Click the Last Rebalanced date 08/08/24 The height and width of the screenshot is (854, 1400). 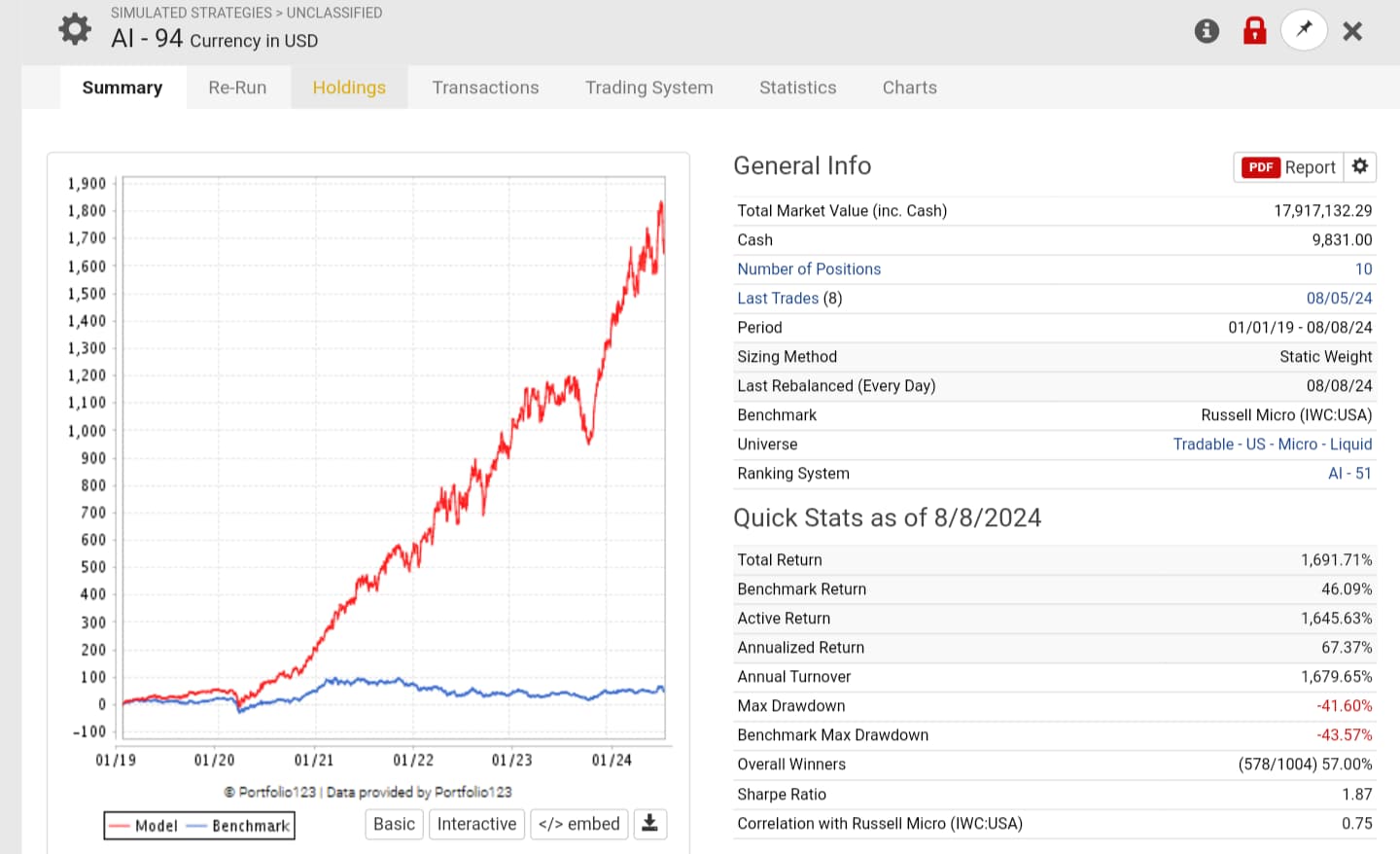(x=1340, y=386)
